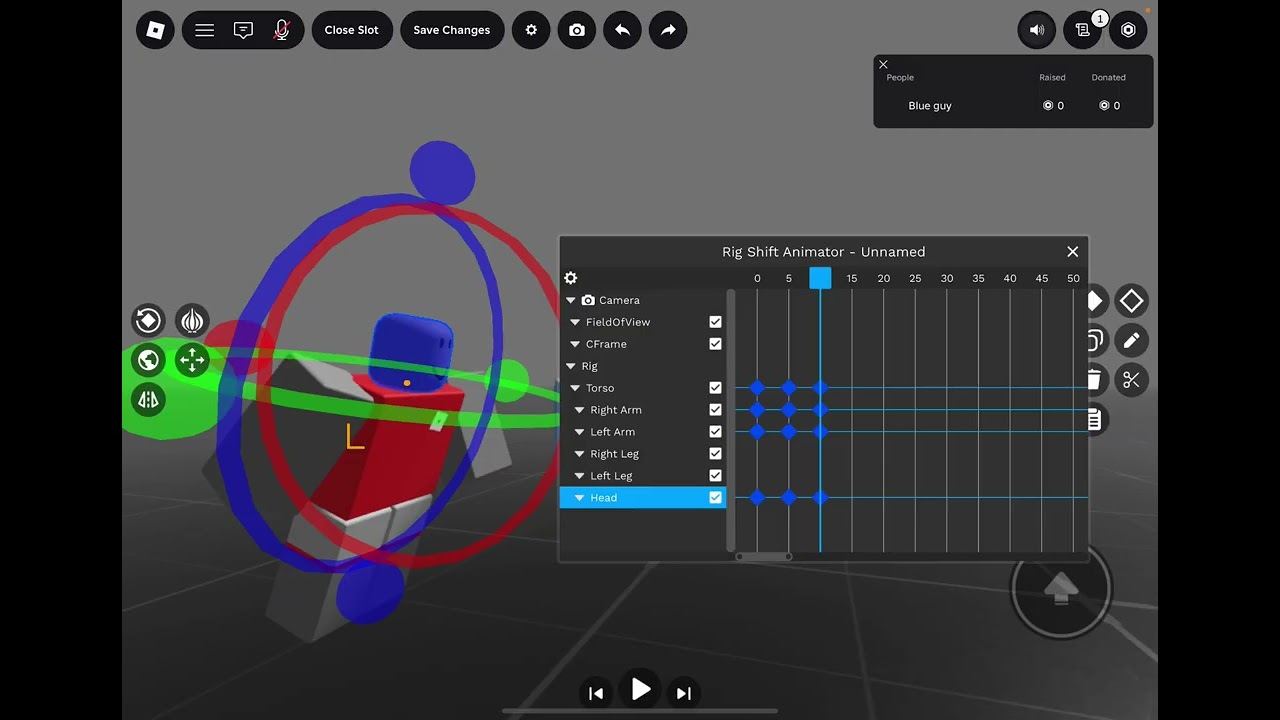The width and height of the screenshot is (1280, 720).
Task: Collapse the FieldOfView track
Action: click(x=575, y=322)
